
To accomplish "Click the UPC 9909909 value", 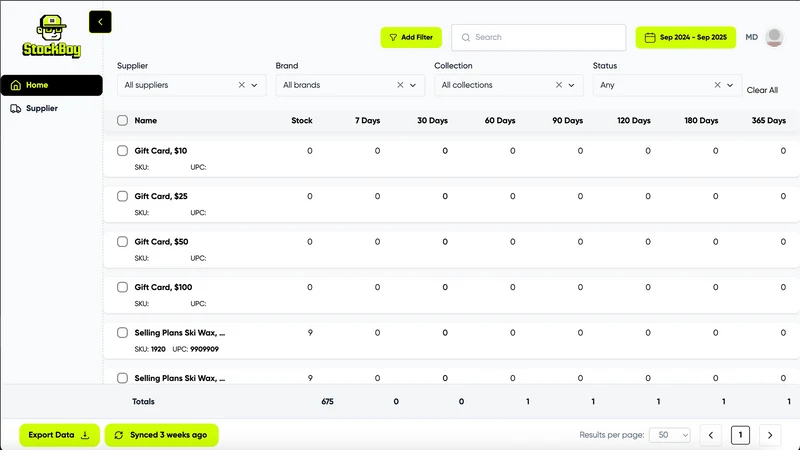I will coord(204,349).
